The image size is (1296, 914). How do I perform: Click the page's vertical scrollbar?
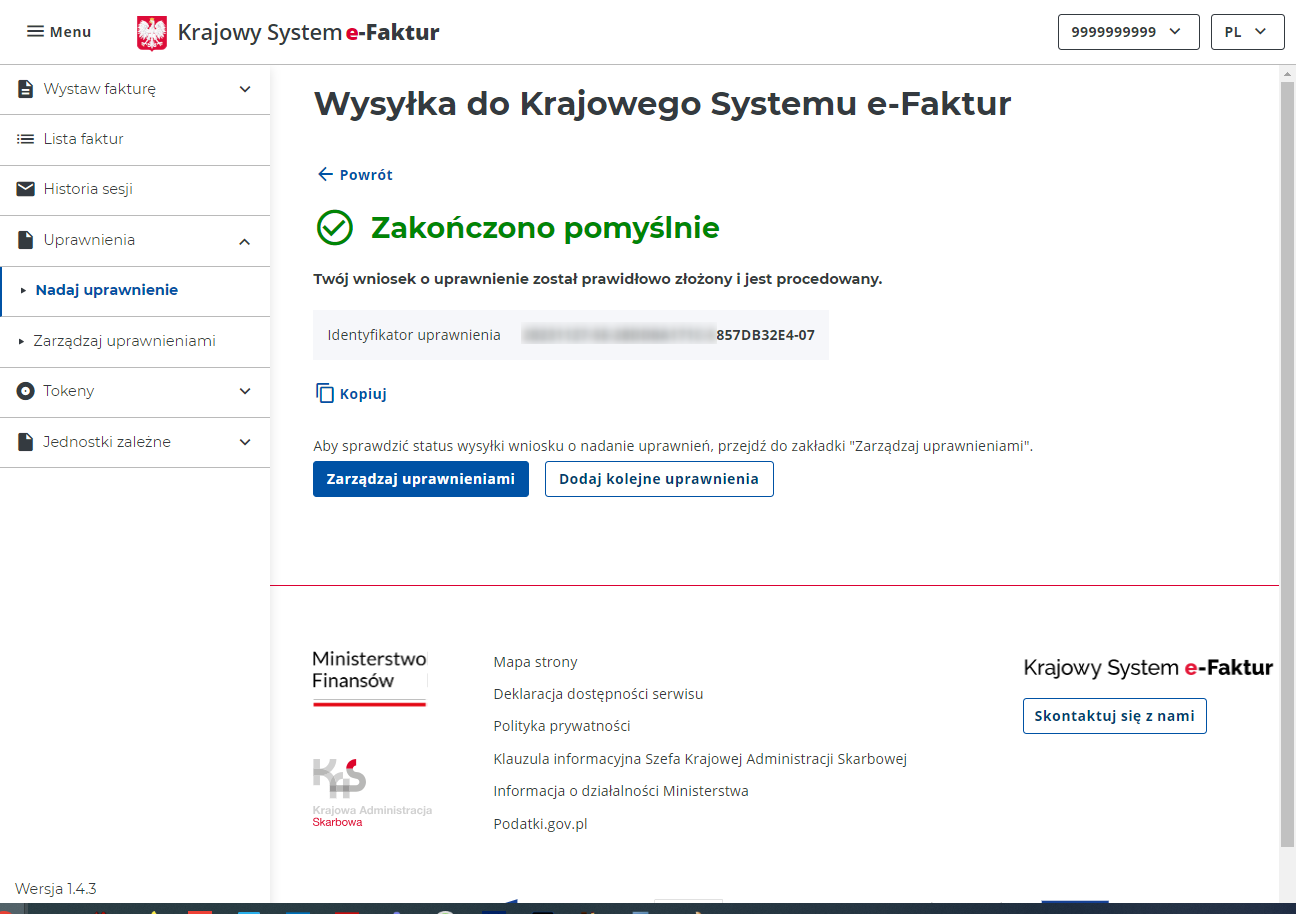(x=1288, y=465)
